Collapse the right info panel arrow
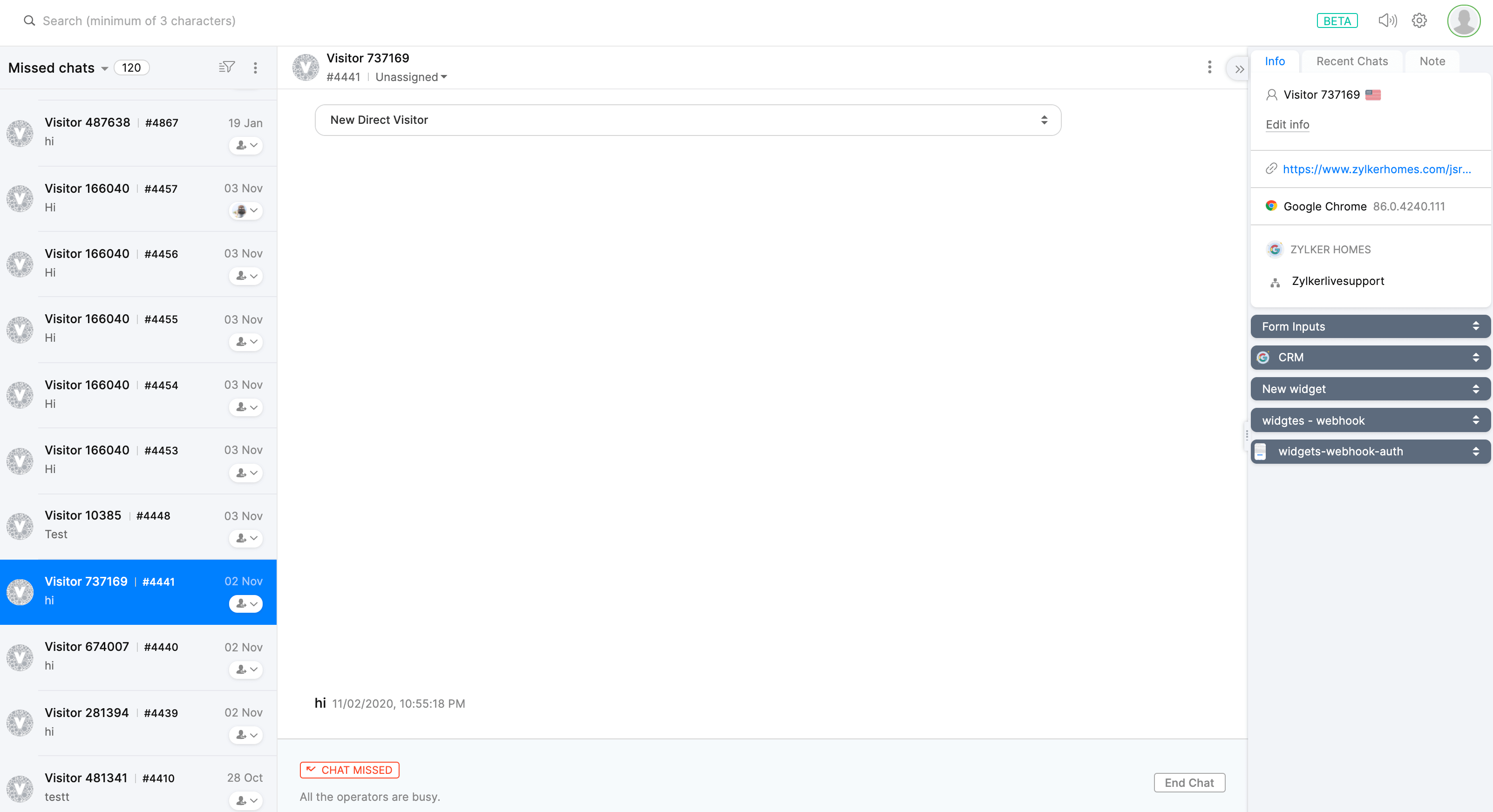Image resolution: width=1493 pixels, height=812 pixels. pos(1239,69)
